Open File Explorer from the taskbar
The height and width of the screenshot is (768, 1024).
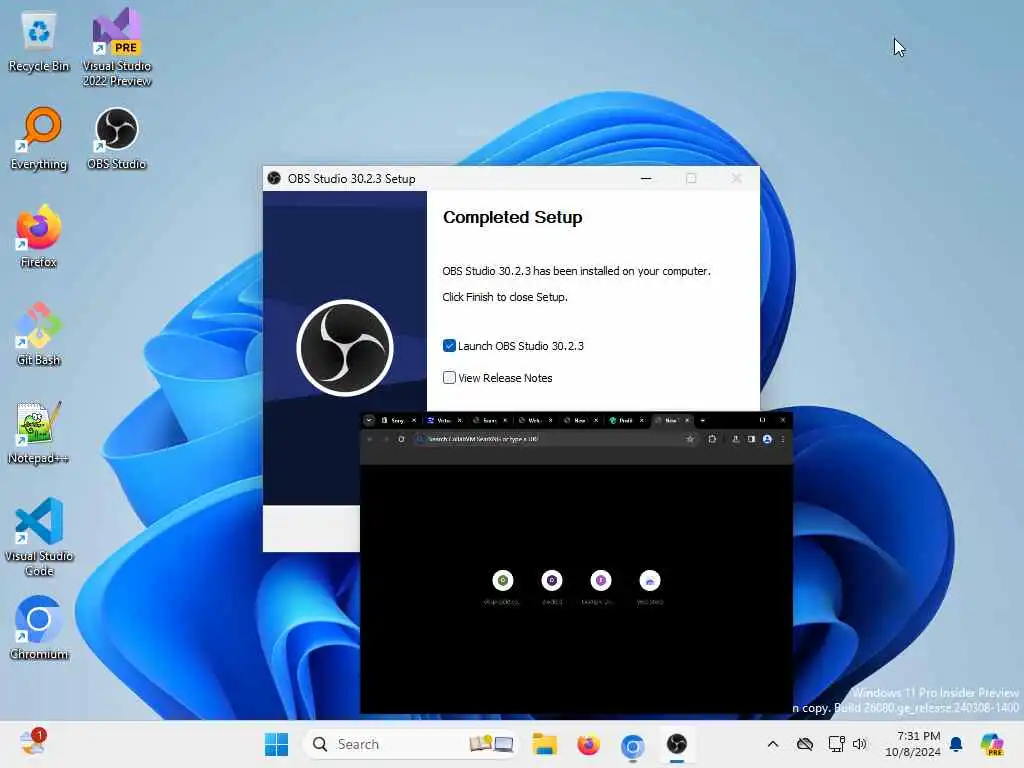544,744
